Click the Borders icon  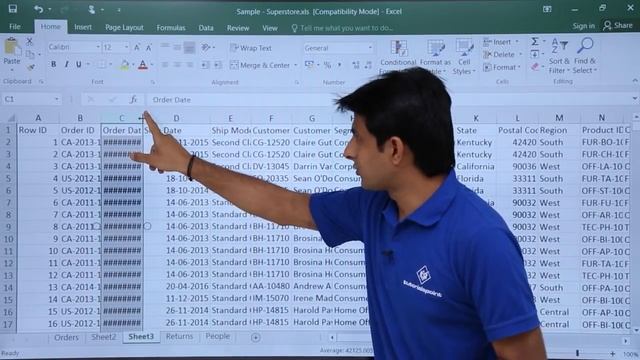tap(101, 64)
